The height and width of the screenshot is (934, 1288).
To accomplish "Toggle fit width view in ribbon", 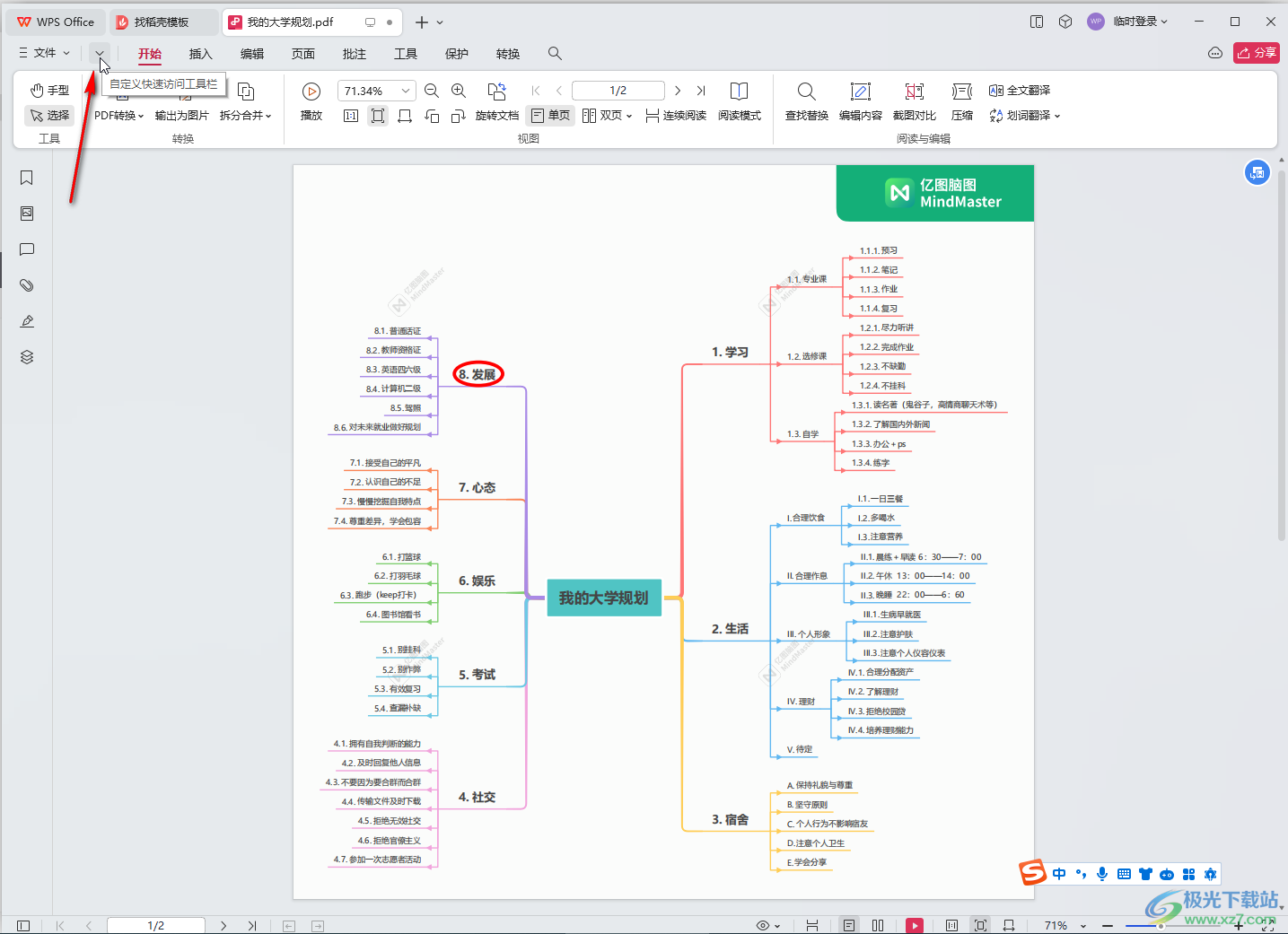I will 405,116.
